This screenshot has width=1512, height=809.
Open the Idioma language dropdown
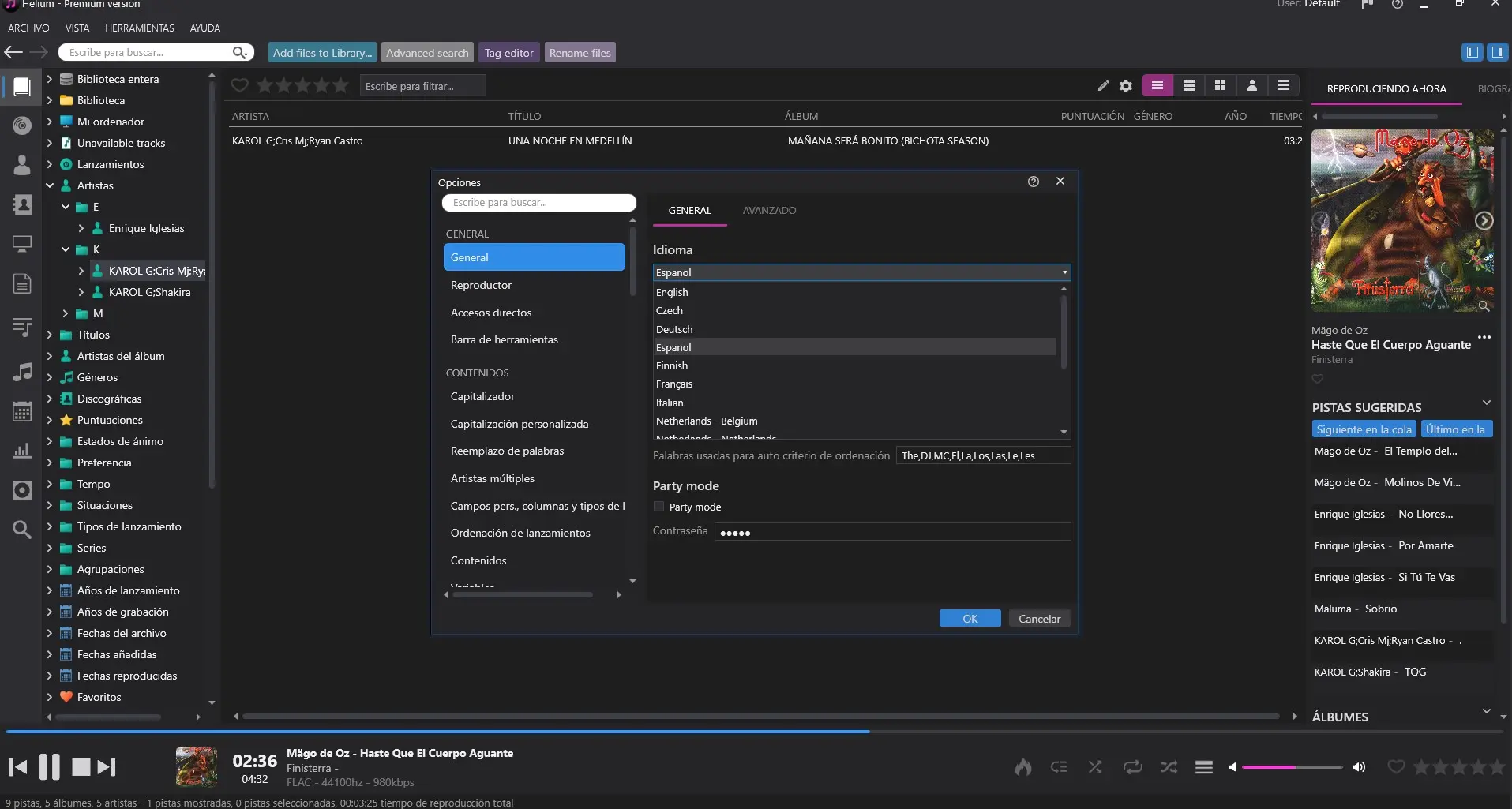coord(861,272)
